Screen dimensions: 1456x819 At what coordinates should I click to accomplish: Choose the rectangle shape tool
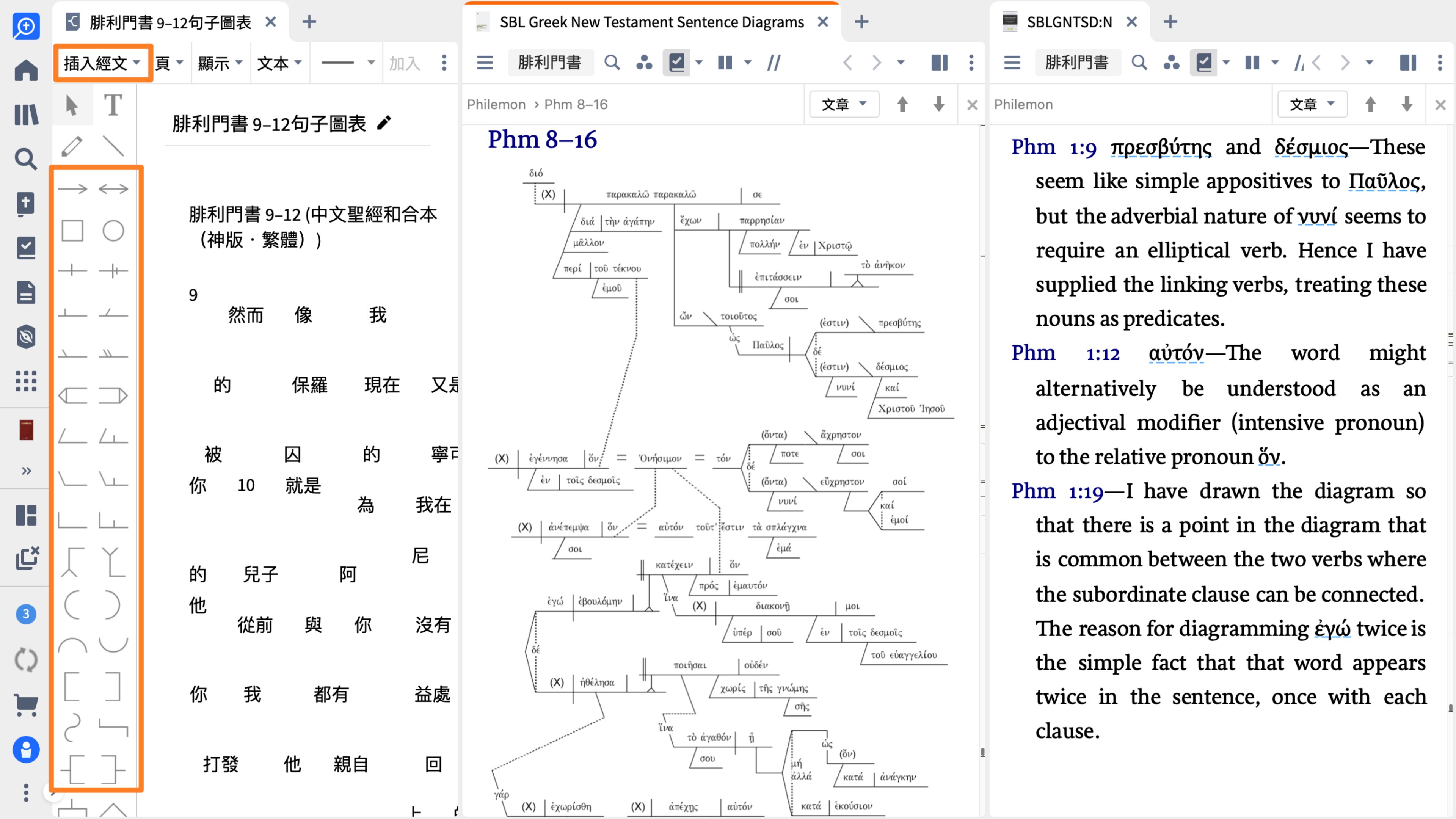click(x=72, y=231)
